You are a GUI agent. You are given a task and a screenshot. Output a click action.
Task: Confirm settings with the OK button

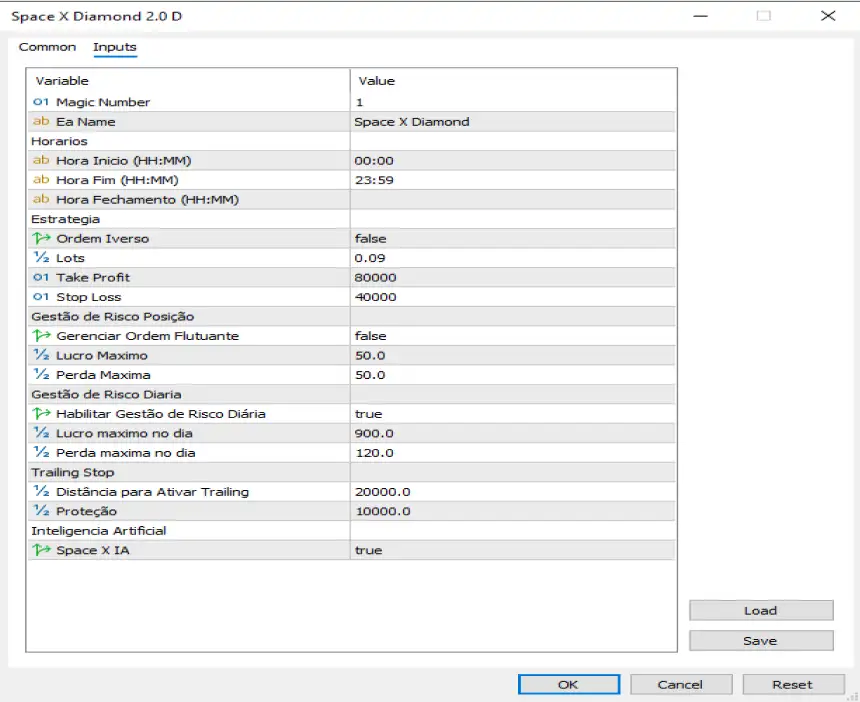pos(568,685)
